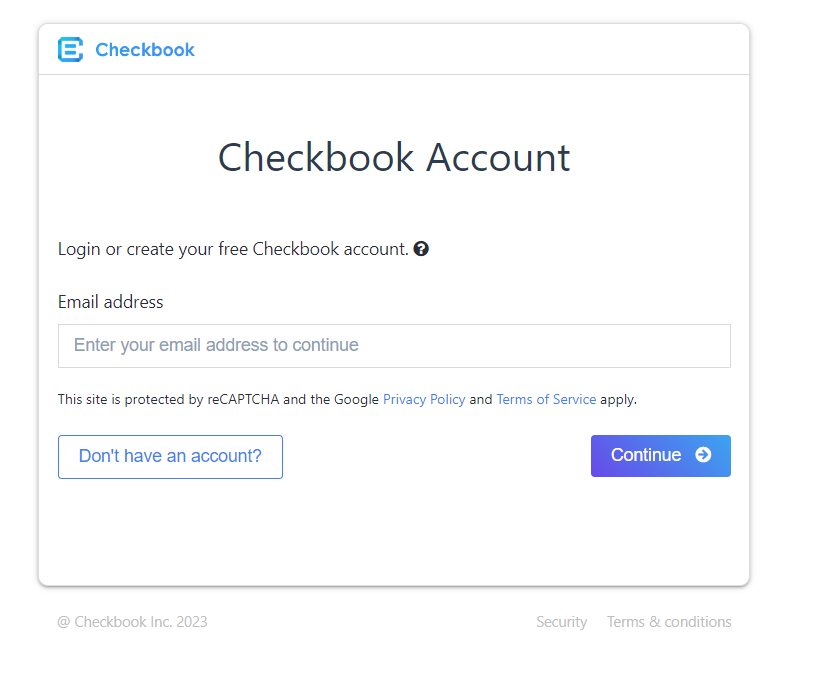Image resolution: width=823 pixels, height=677 pixels.
Task: Click the Checkbook Account heading
Action: coord(394,157)
